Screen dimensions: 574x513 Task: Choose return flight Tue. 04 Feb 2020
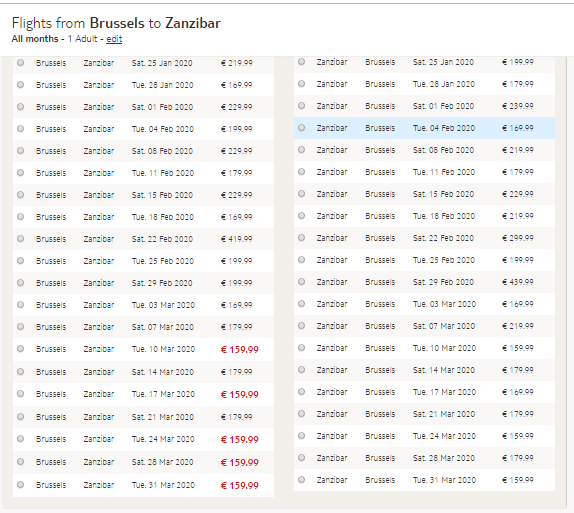coord(301,128)
